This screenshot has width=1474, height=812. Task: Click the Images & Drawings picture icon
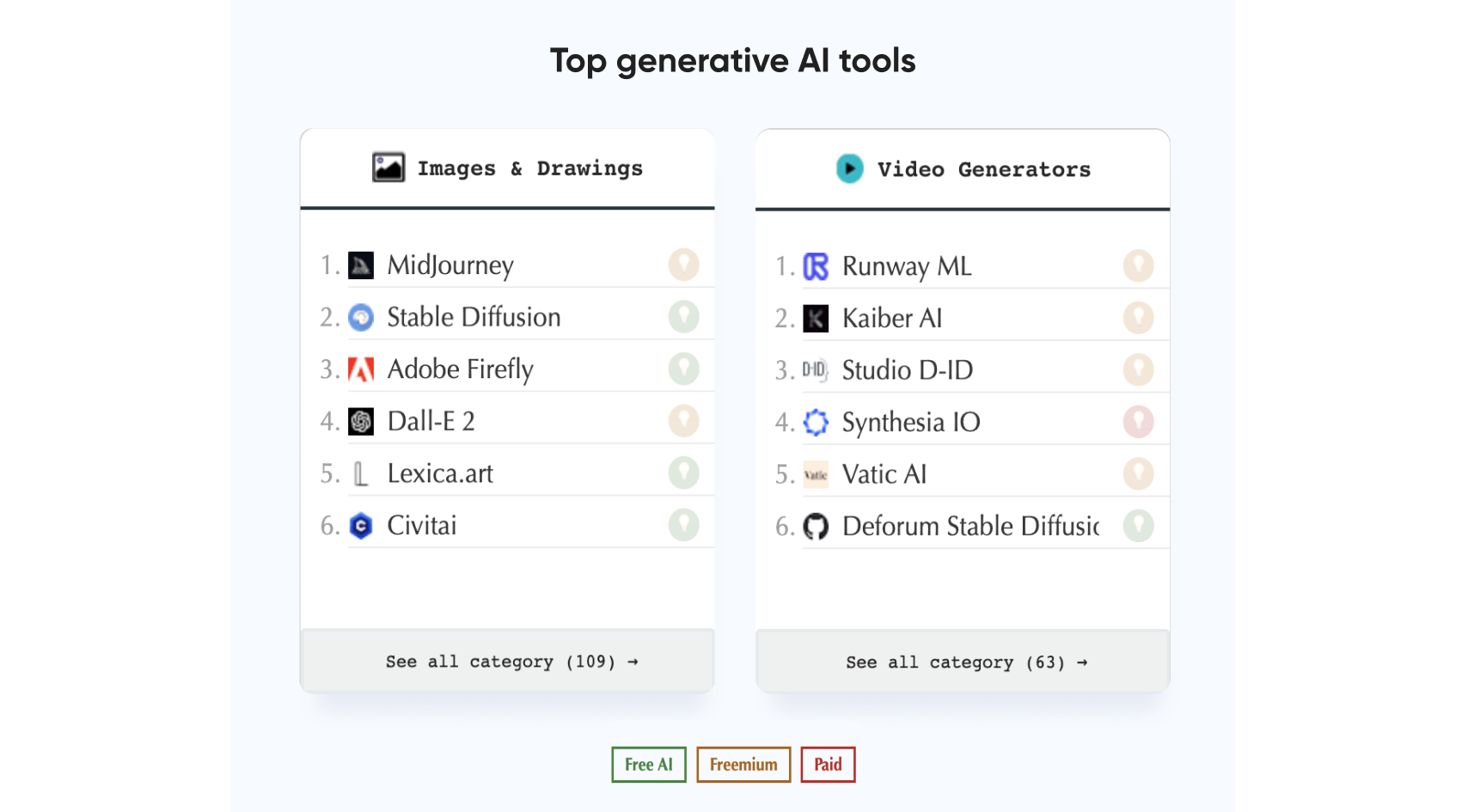pyautogui.click(x=388, y=168)
